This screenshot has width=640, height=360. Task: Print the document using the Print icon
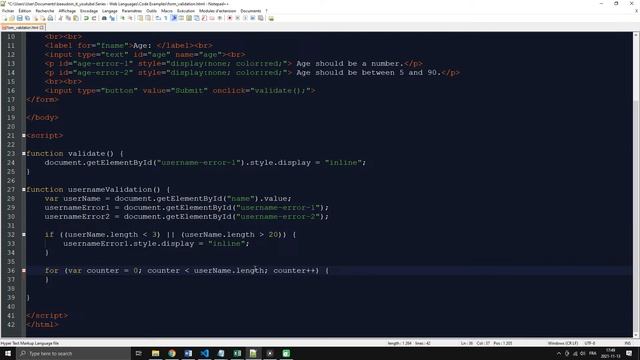[x=51, y=18]
